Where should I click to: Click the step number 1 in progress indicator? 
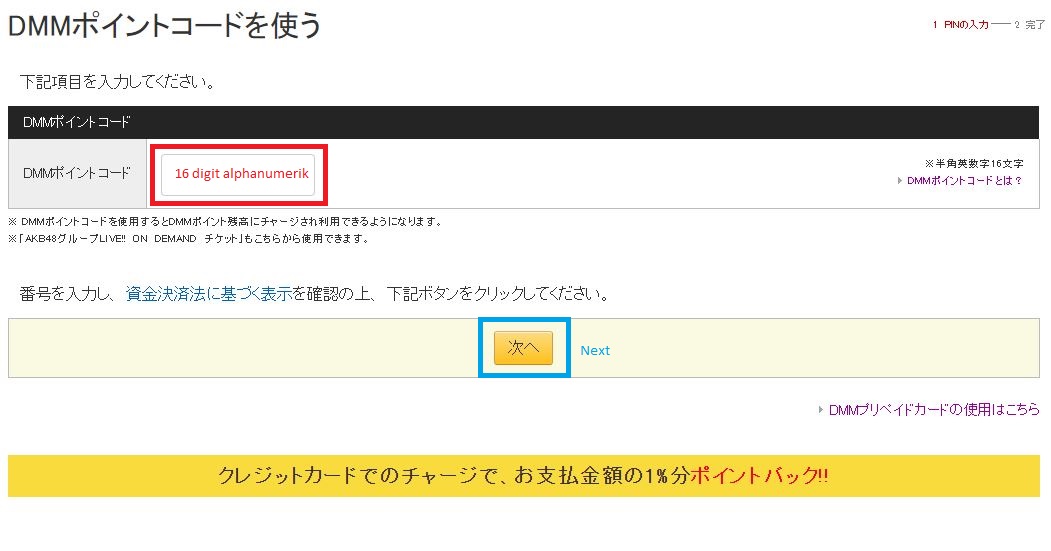[x=935, y=25]
